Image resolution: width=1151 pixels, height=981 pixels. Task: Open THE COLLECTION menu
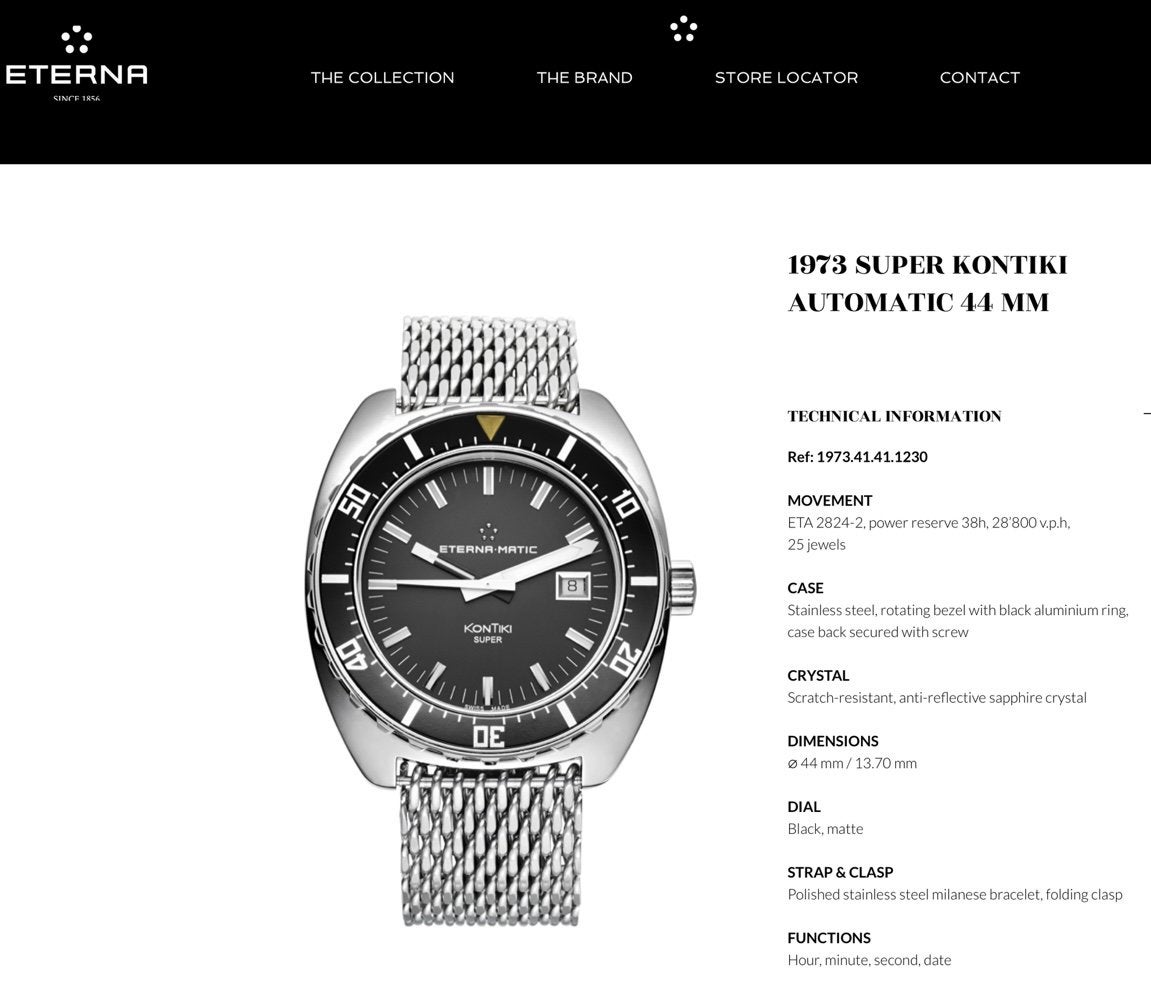pyautogui.click(x=382, y=78)
